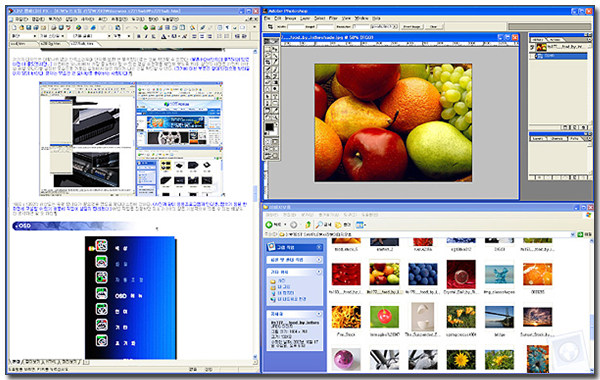This screenshot has width=600, height=380.
Task: Switch to the Channels tab in Photoshop
Action: tap(557, 138)
